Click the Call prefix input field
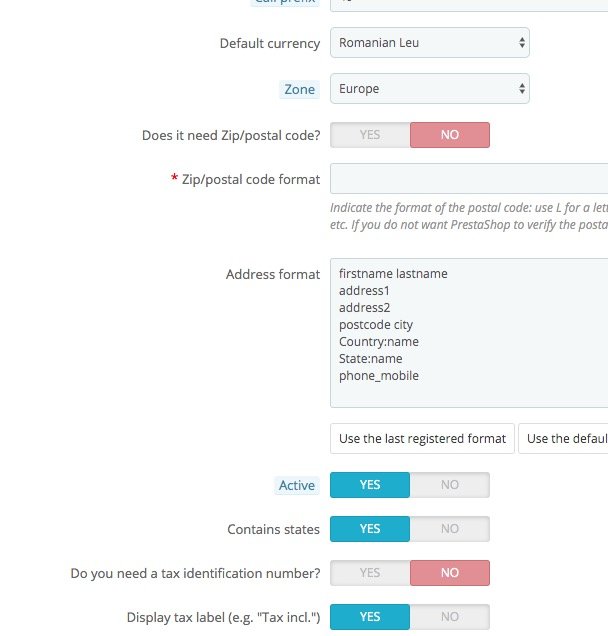This screenshot has width=608, height=636. [468, 4]
